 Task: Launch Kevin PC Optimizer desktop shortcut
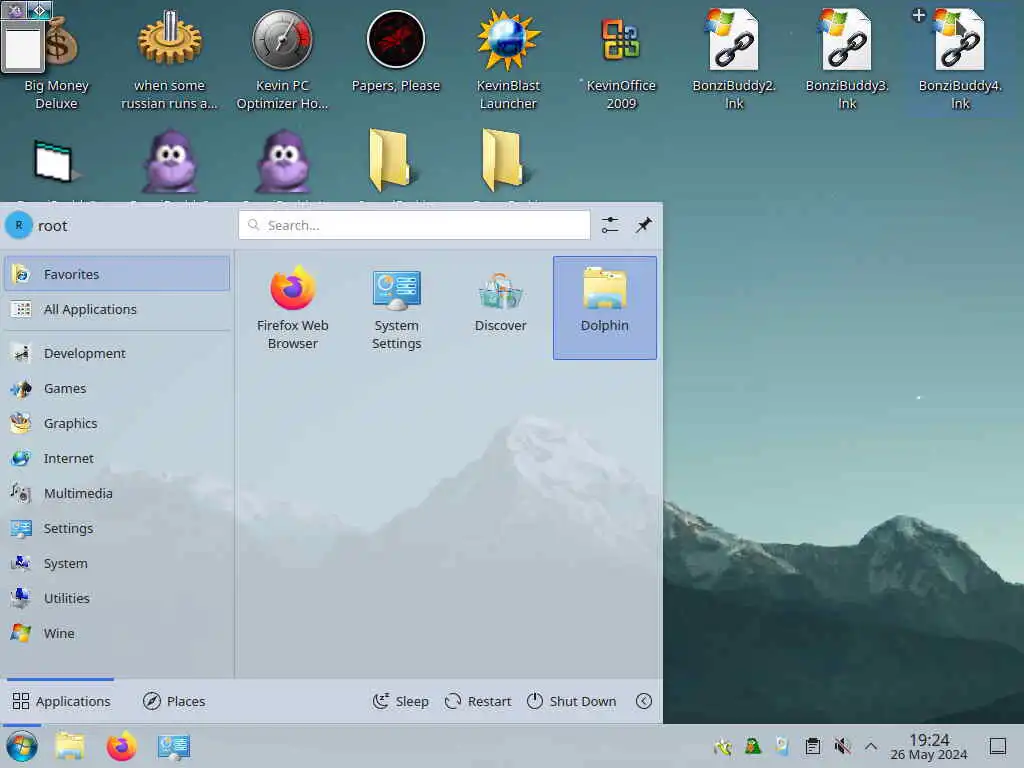pos(283,59)
